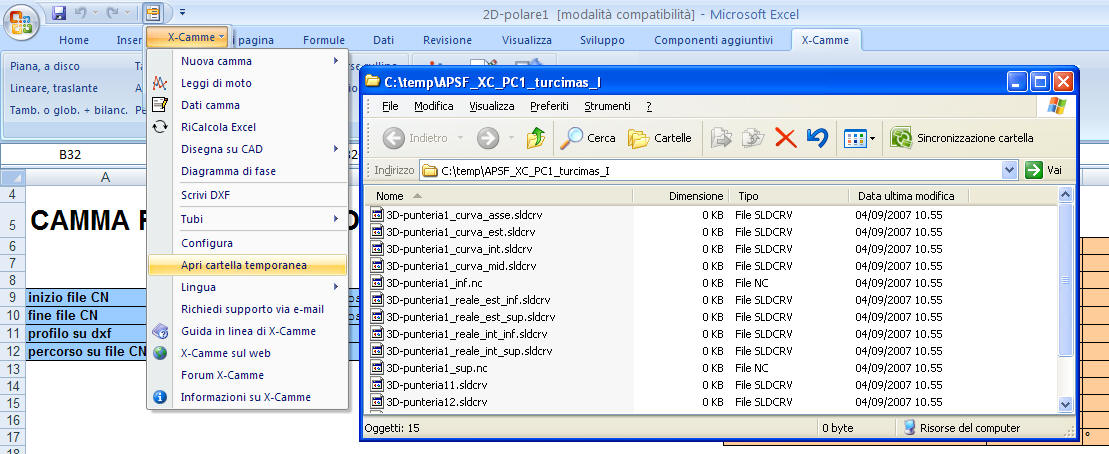The height and width of the screenshot is (454, 1109).
Task: Switch to the Home ribbon tab
Action: 74,40
